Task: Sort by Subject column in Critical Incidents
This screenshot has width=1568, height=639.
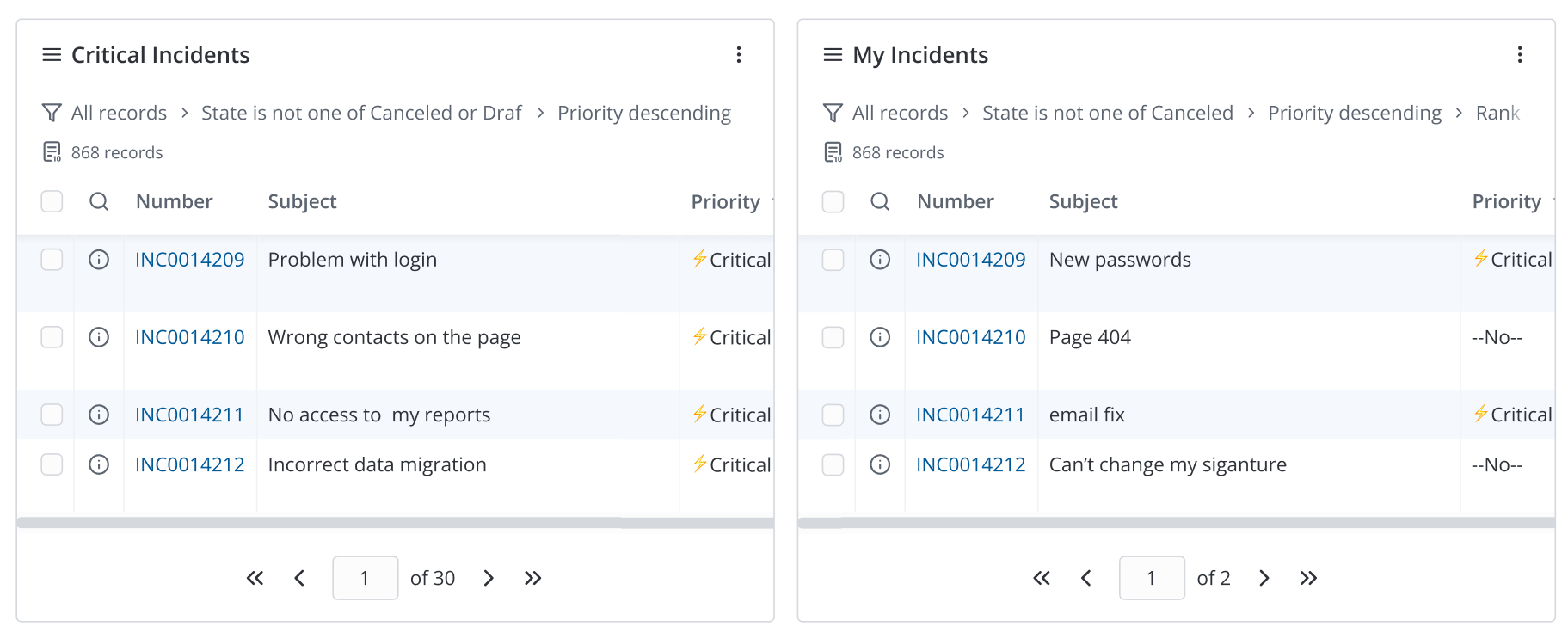Action: coord(302,201)
